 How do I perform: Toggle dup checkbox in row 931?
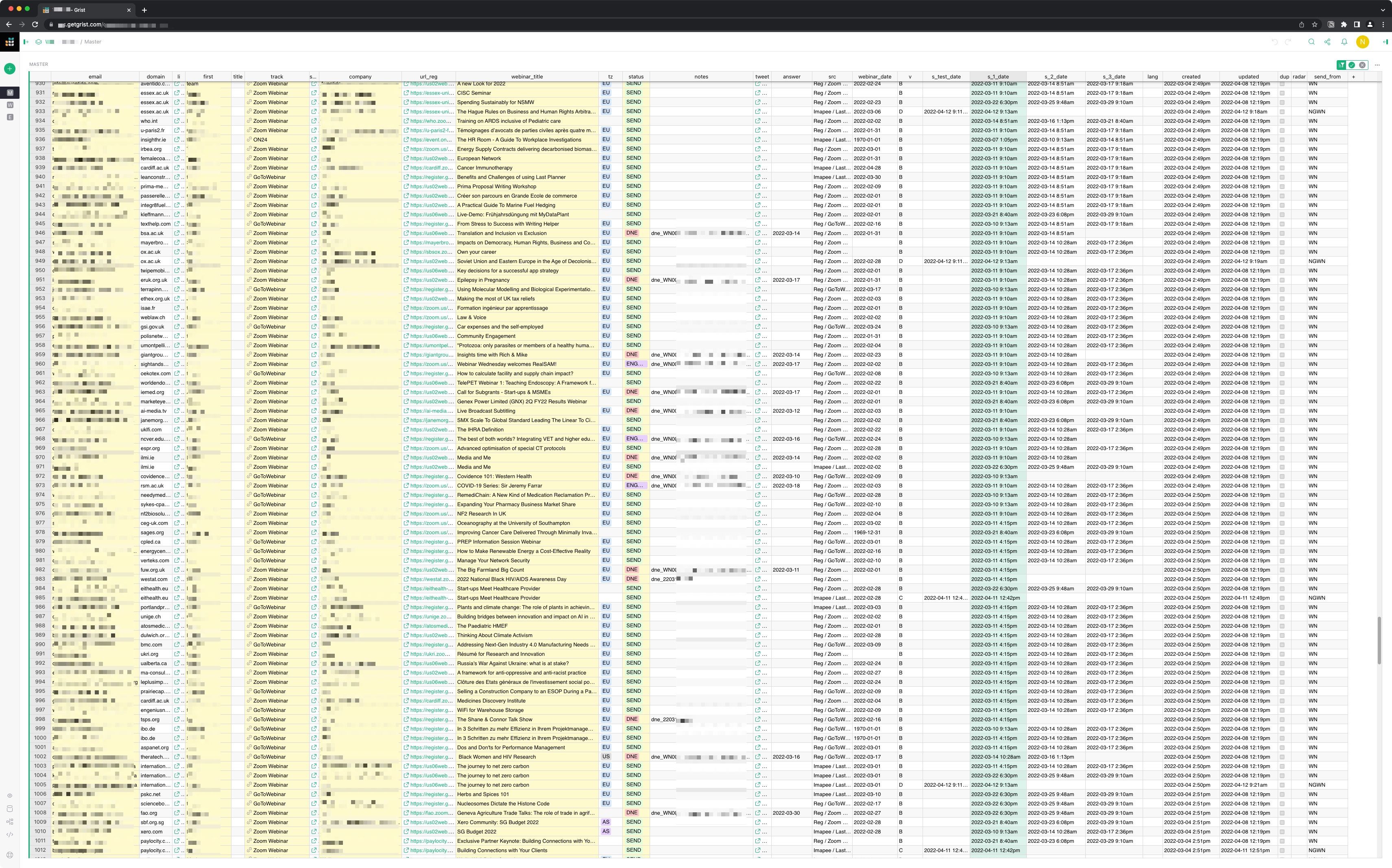(1282, 93)
